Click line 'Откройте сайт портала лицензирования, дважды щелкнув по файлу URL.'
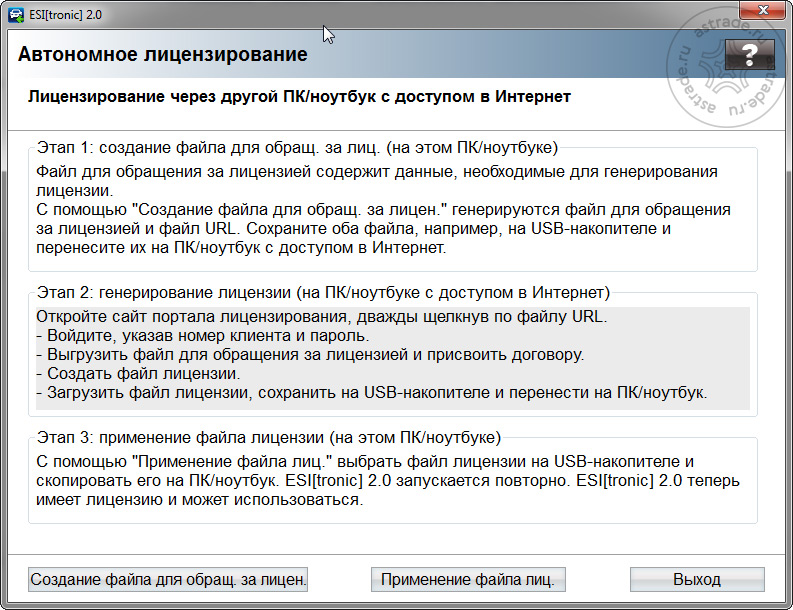 click(x=322, y=317)
